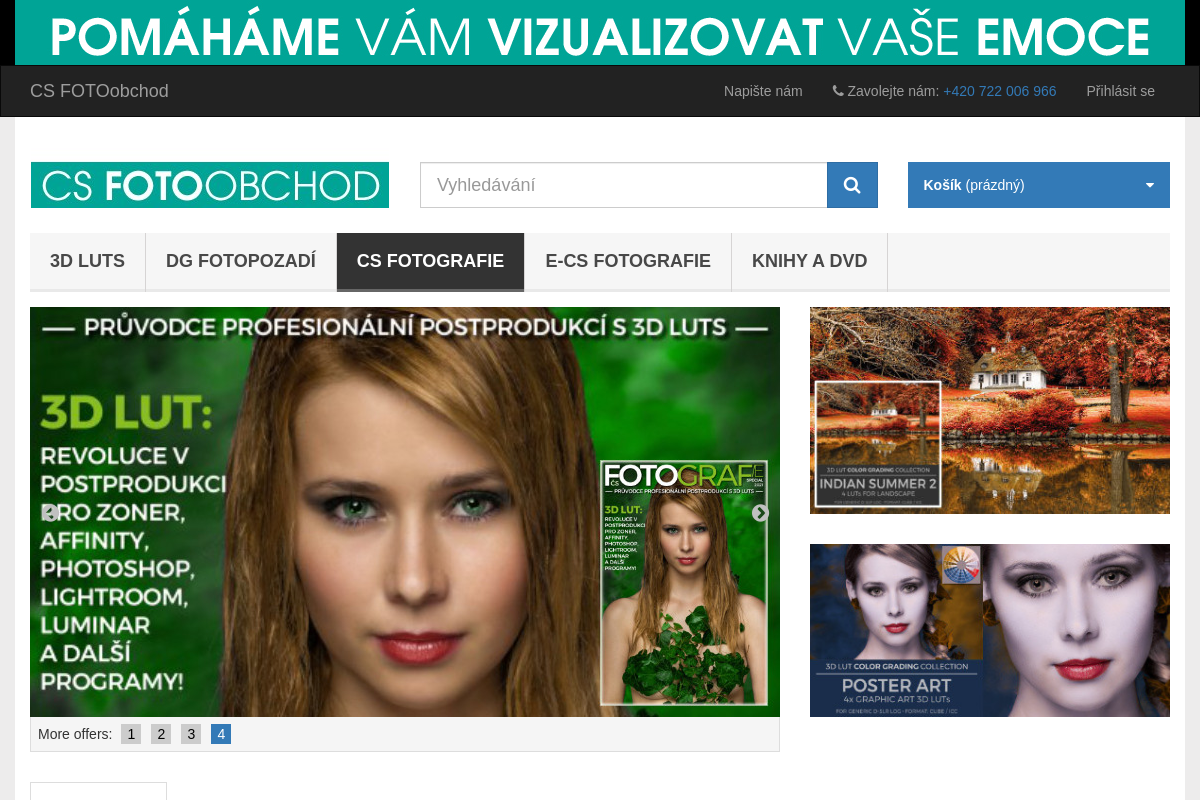Click the CS FOTOOBCHOD green logo
The width and height of the screenshot is (1200, 800).
tap(210, 185)
